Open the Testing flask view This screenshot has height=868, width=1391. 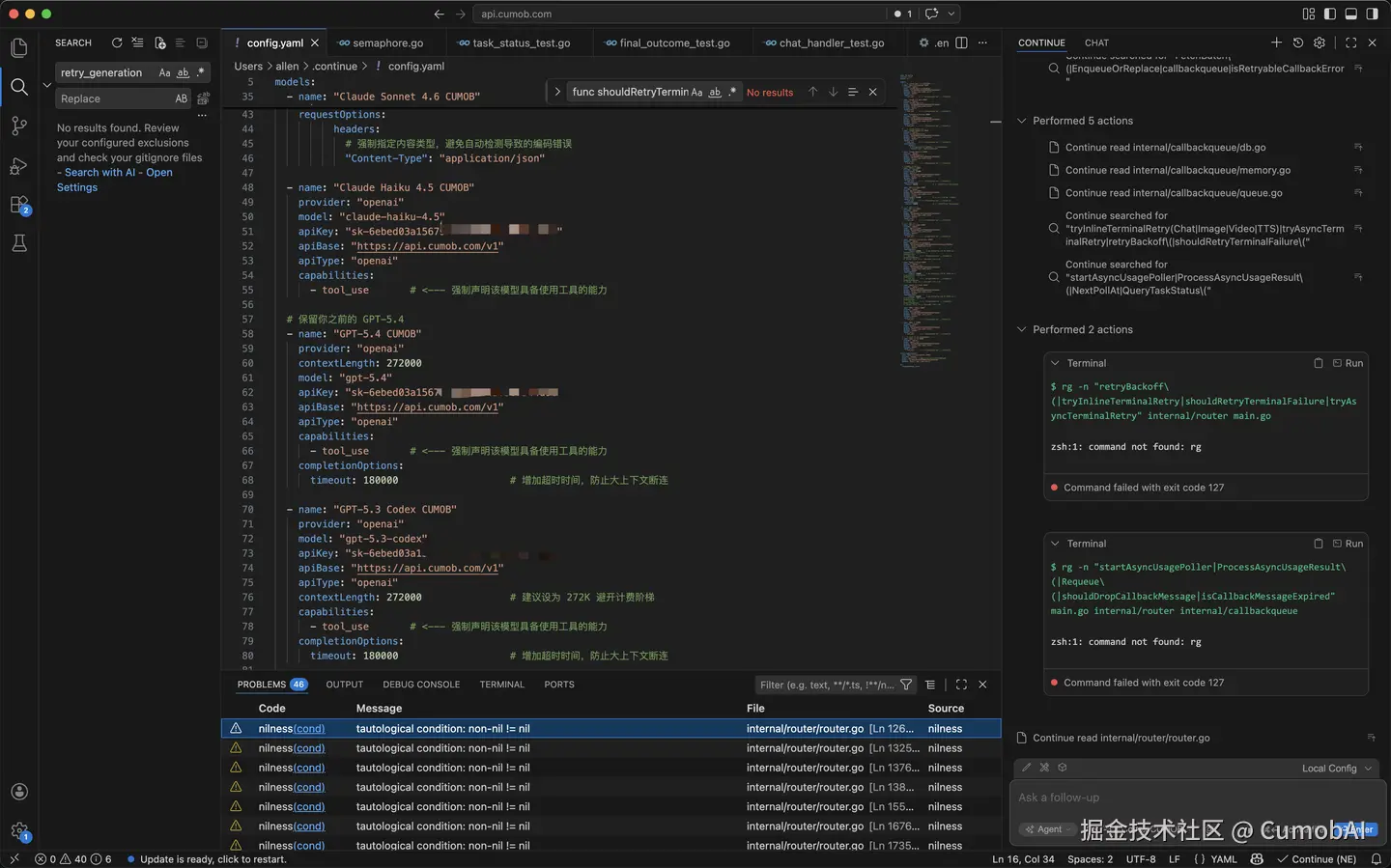tap(18, 243)
